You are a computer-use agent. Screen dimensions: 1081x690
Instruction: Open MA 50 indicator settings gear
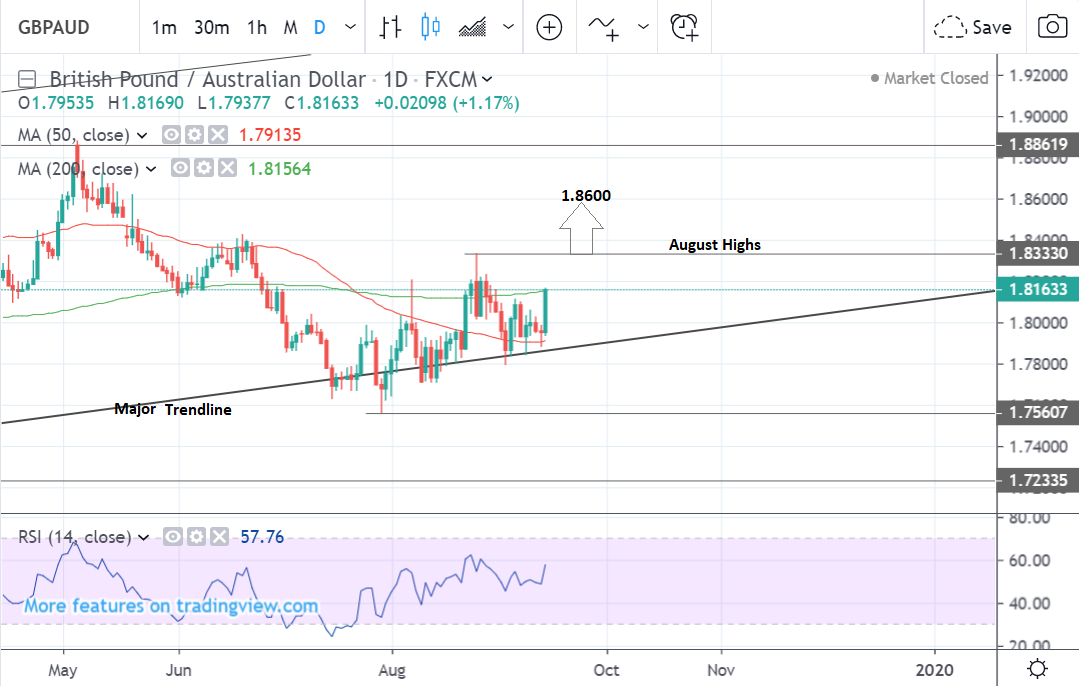click(194, 134)
